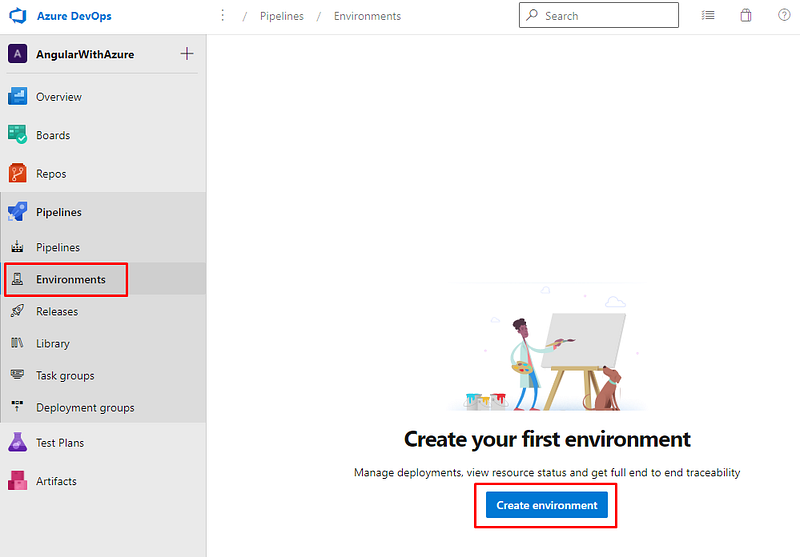Focus the Search input field
The image size is (800, 557).
[x=598, y=15]
